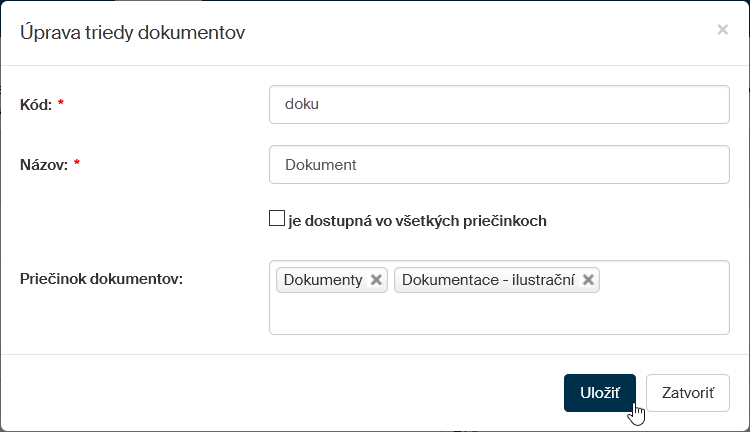Select the Dokumentace - ilustrační tag label

[488, 281]
